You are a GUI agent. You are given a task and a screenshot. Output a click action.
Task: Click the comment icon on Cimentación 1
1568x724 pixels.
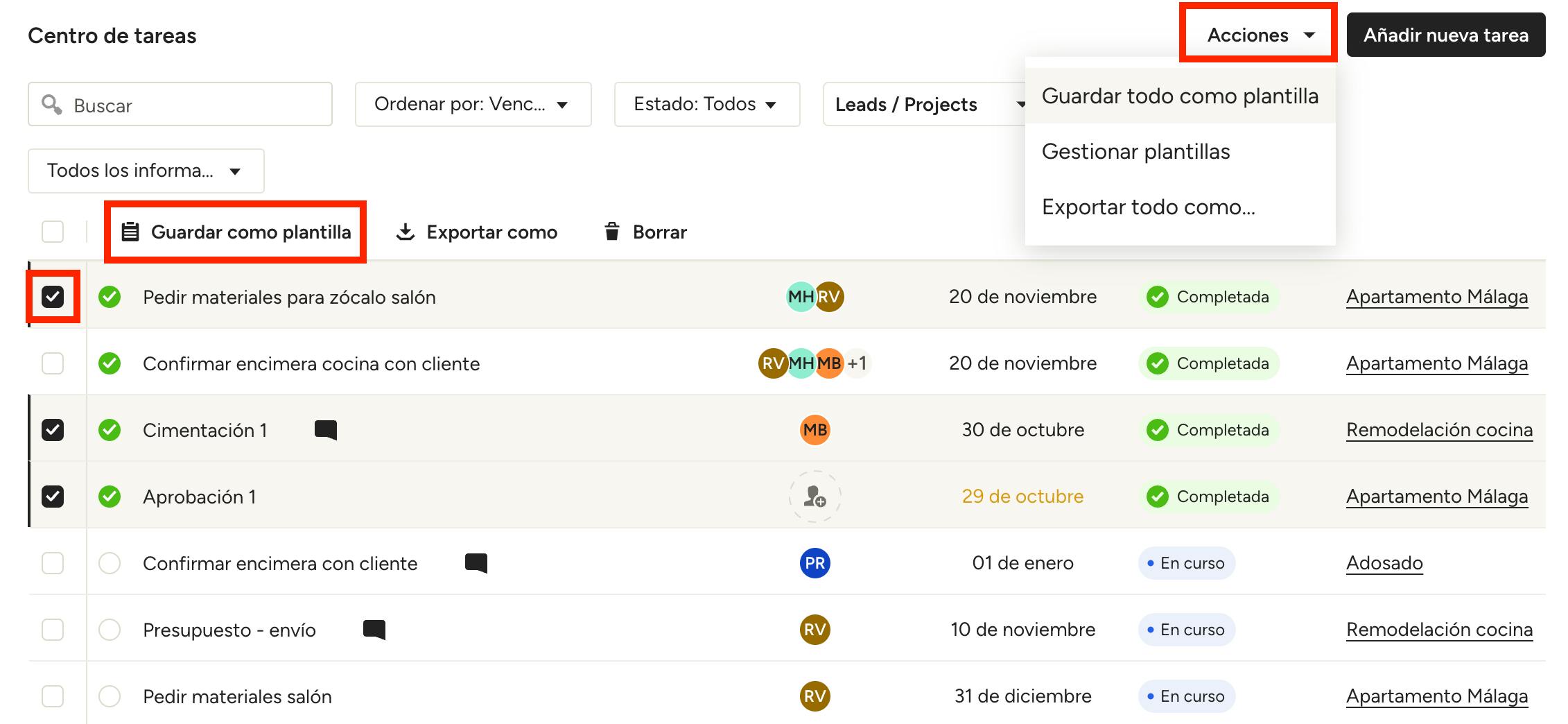click(325, 430)
